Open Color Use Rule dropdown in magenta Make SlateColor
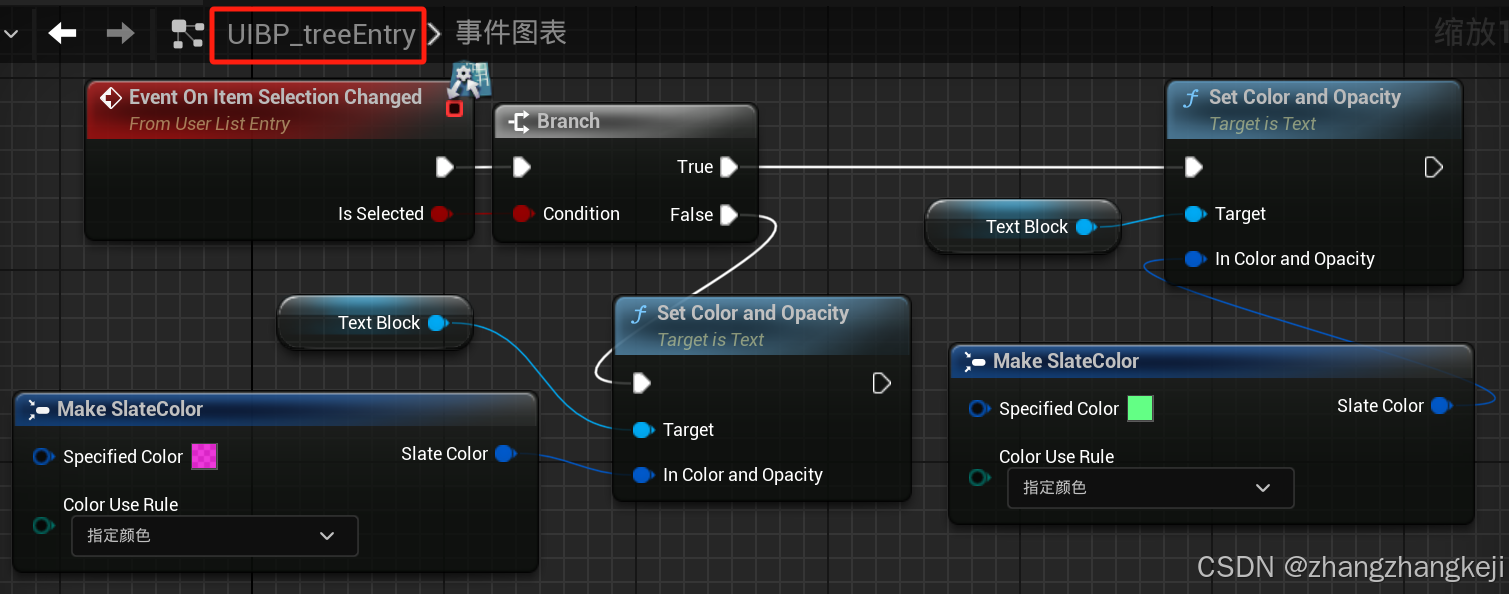Screen dimensions: 1509x594 tap(214, 536)
